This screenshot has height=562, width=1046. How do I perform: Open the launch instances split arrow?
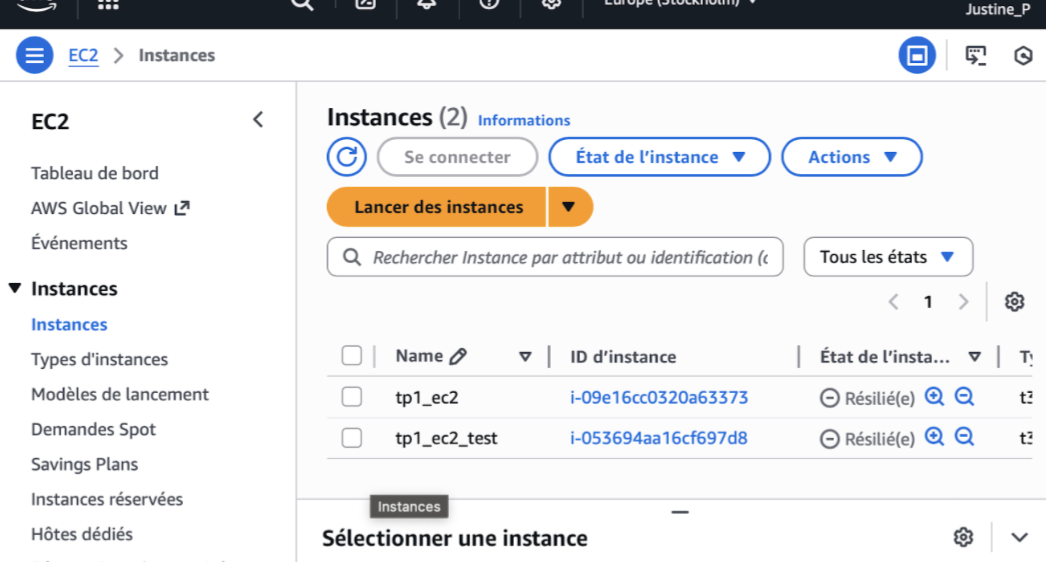click(x=570, y=207)
